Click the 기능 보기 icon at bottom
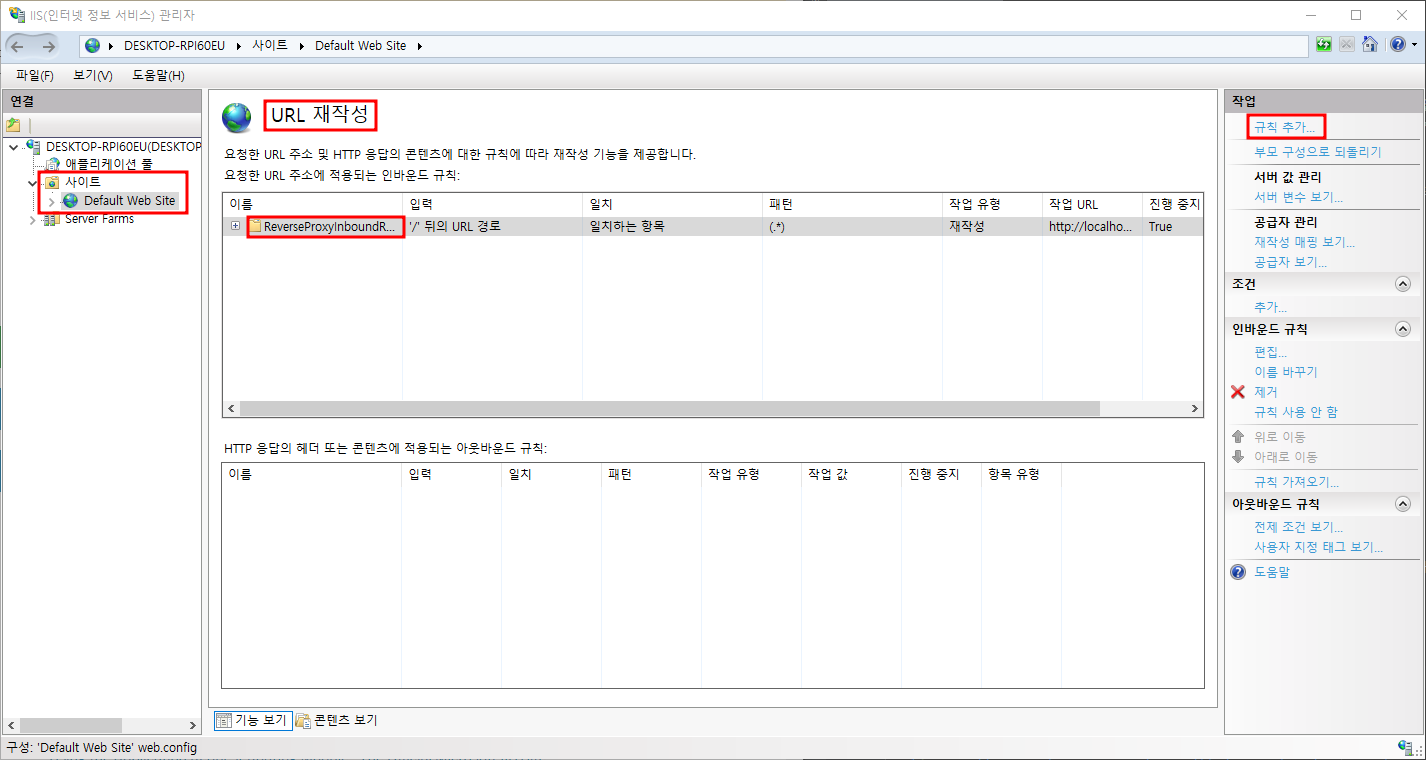Image resolution: width=1426 pixels, height=760 pixels. [223, 721]
